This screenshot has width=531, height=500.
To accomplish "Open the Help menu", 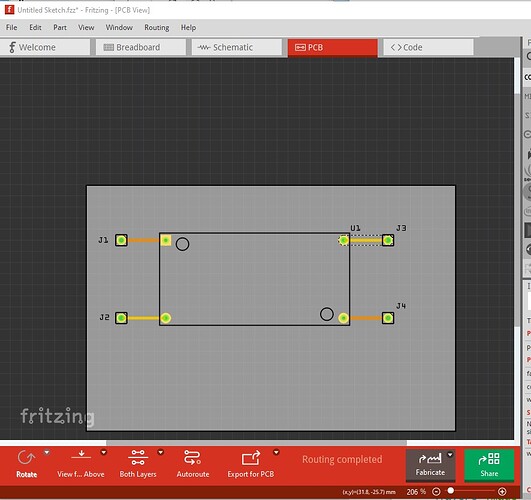I will click(x=188, y=27).
